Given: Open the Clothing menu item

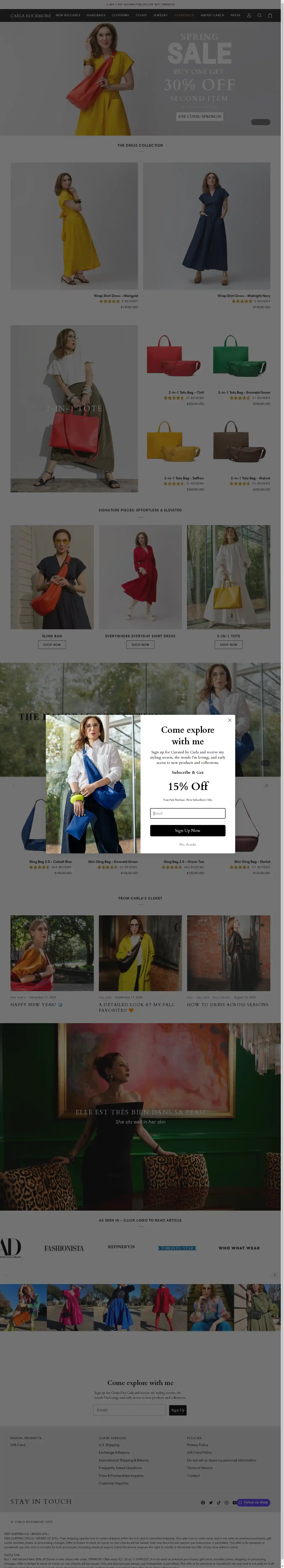Looking at the screenshot, I should click(x=120, y=15).
